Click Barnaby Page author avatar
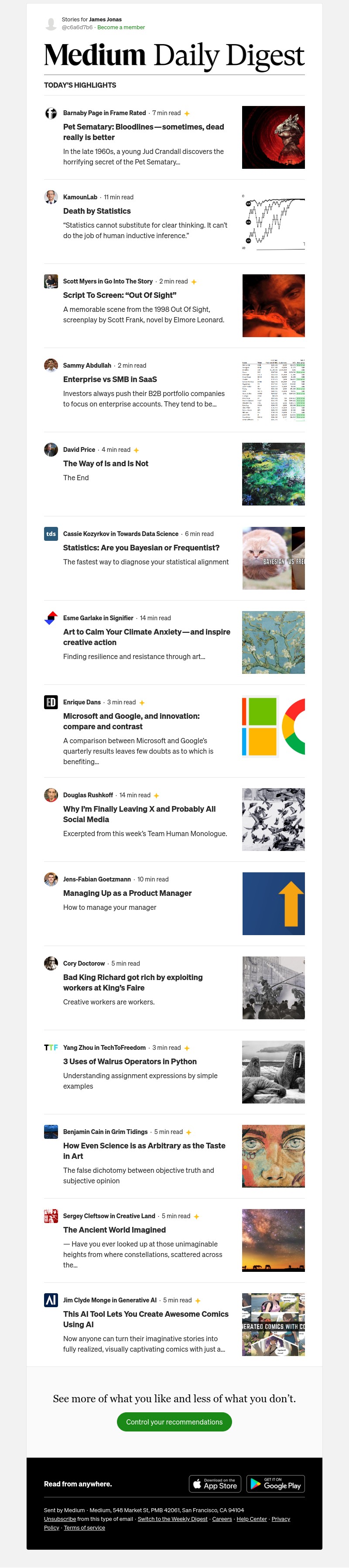 pos(51,113)
